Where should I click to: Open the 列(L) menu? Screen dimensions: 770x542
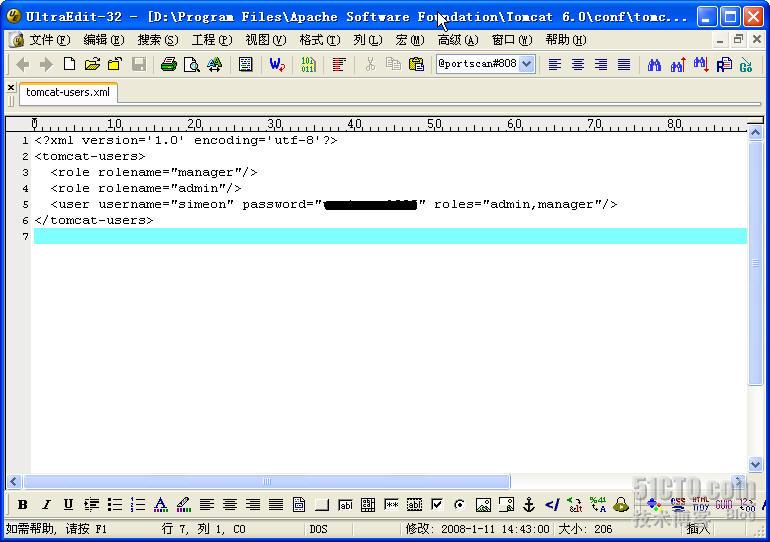(x=368, y=40)
